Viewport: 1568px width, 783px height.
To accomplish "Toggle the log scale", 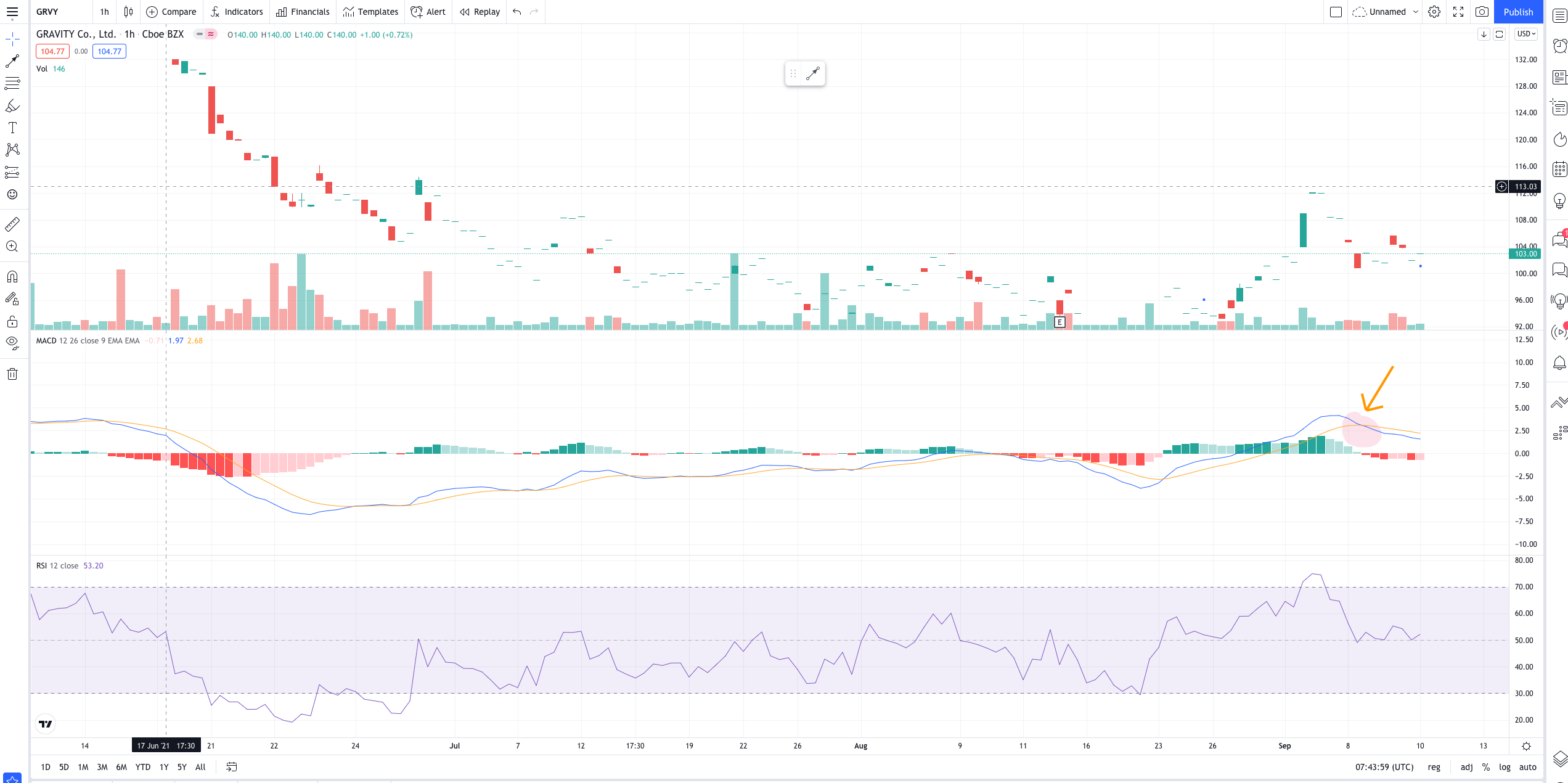I will click(1505, 767).
